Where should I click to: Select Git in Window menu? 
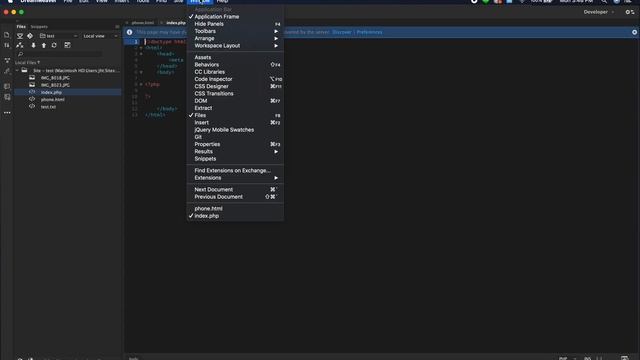click(236, 137)
